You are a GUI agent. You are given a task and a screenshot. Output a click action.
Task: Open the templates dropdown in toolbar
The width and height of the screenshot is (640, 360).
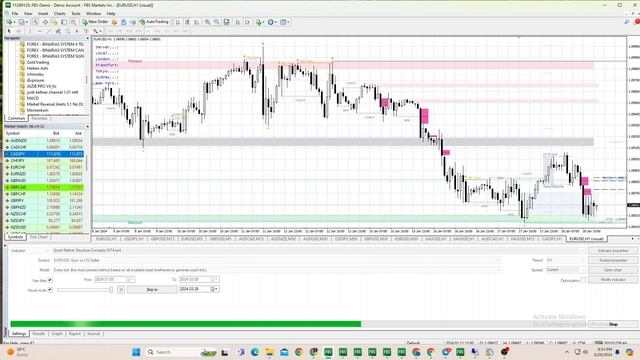[x=285, y=22]
